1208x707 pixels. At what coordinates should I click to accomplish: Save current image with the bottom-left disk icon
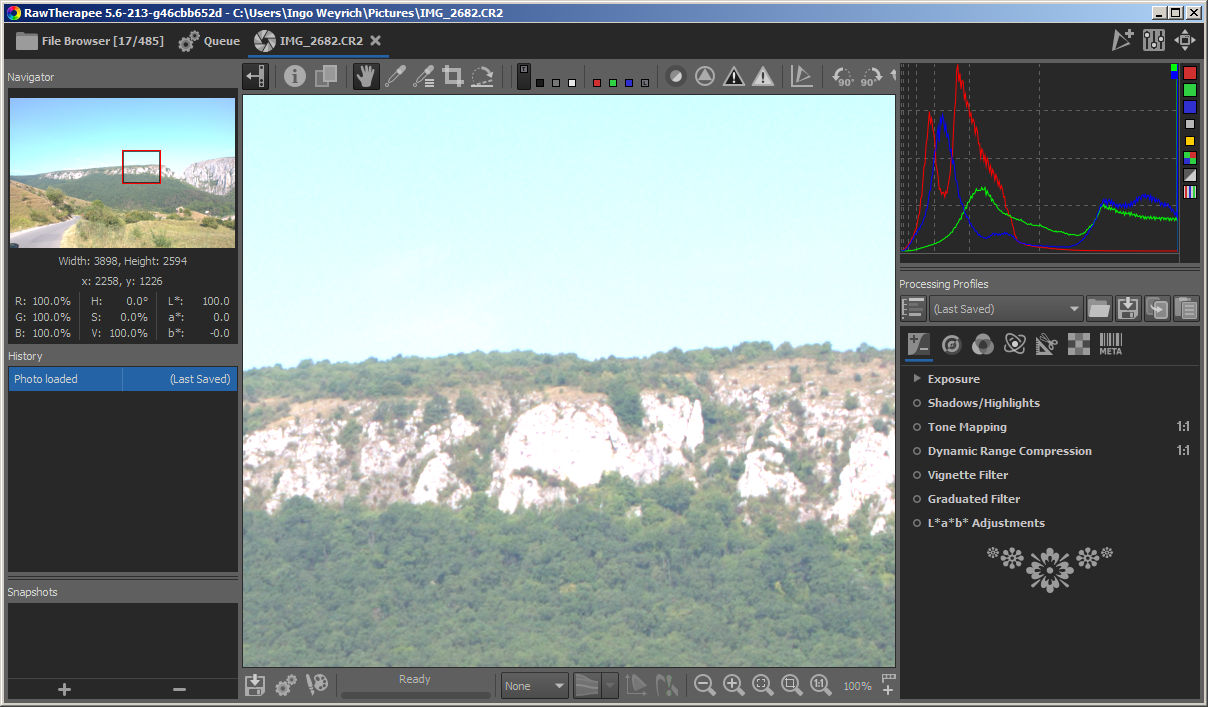click(255, 685)
